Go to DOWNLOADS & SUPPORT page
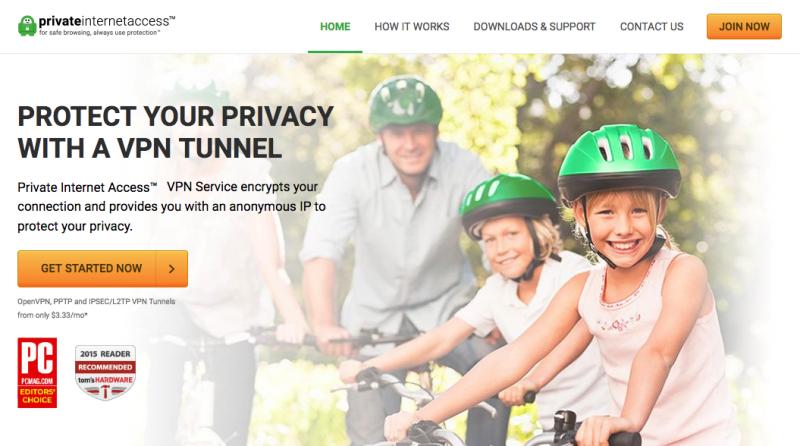 click(534, 27)
